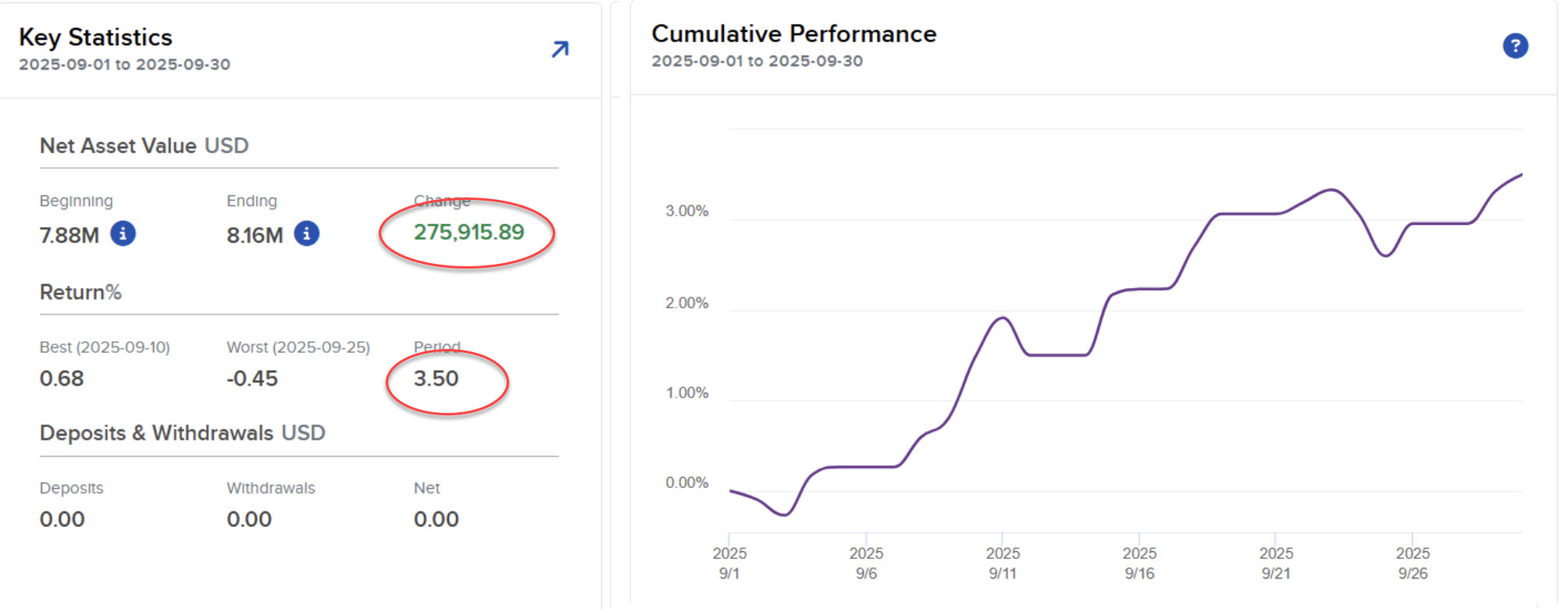The image size is (1568, 609).
Task: Open the Key Statistics expand arrow
Action: pyautogui.click(x=560, y=49)
